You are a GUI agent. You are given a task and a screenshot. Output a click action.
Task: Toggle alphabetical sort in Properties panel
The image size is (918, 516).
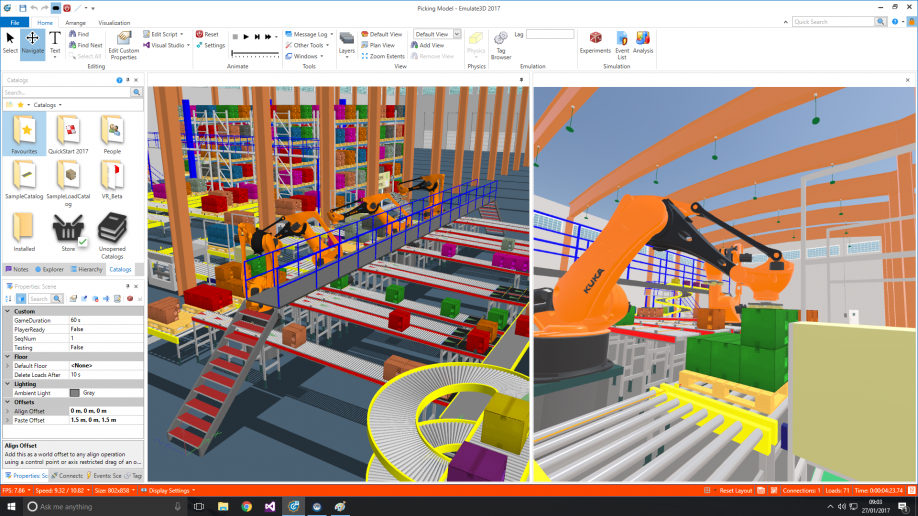8,299
